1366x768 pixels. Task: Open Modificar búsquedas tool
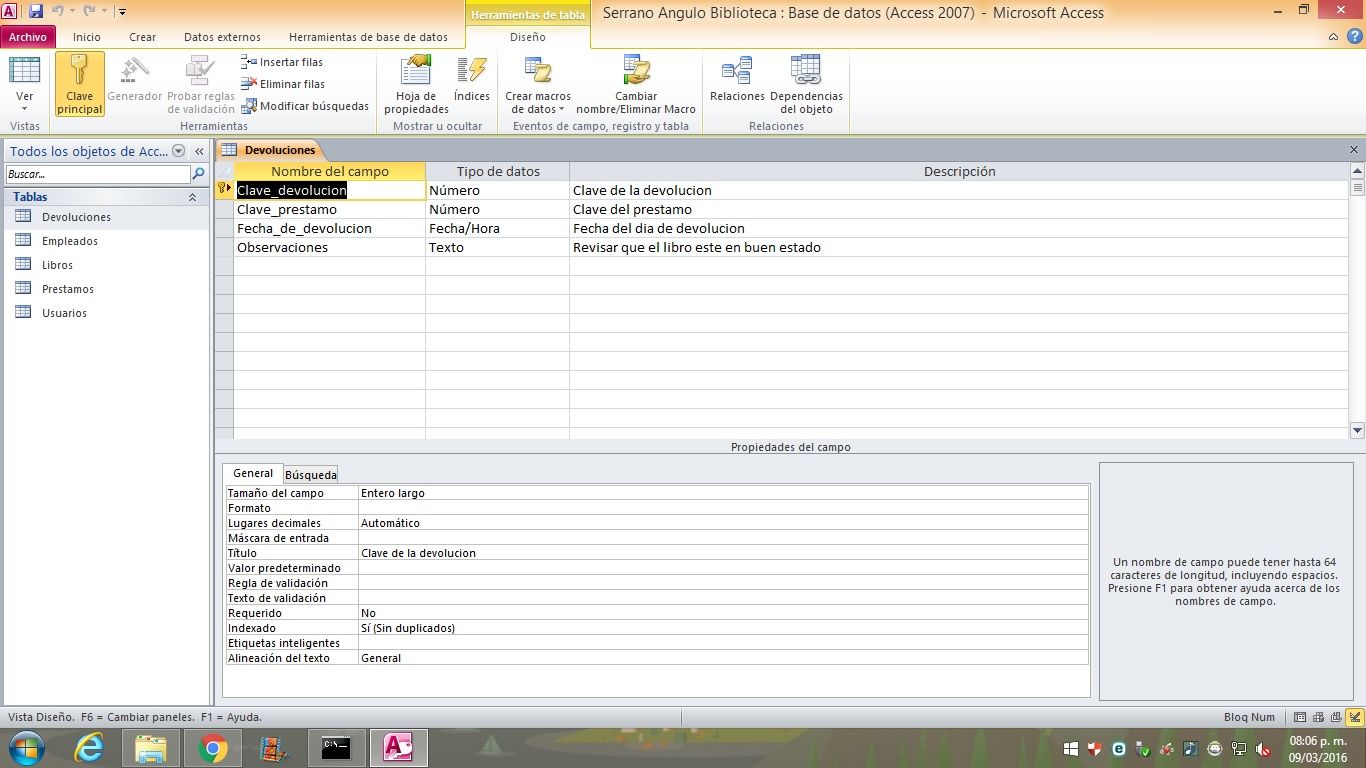(305, 106)
